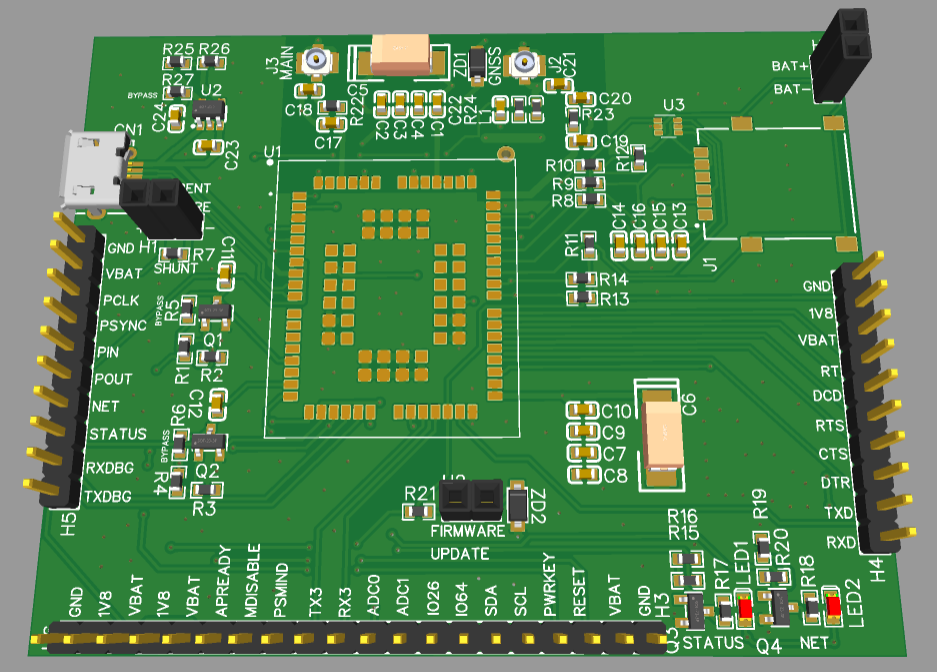Image resolution: width=937 pixels, height=672 pixels.
Task: Click the H4 header designator
Action: [876, 569]
